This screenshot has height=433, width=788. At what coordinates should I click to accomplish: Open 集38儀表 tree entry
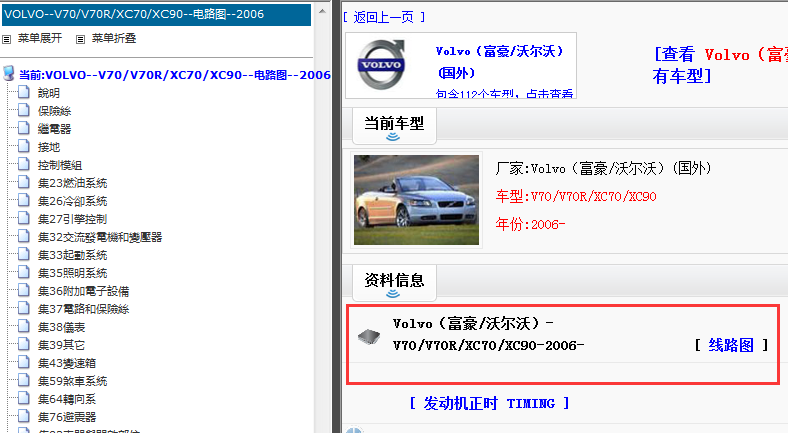(61, 328)
